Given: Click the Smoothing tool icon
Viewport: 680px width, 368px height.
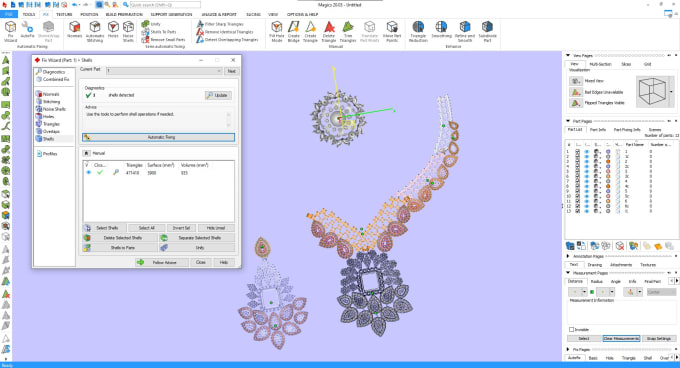Looking at the screenshot, I should click(441, 31).
